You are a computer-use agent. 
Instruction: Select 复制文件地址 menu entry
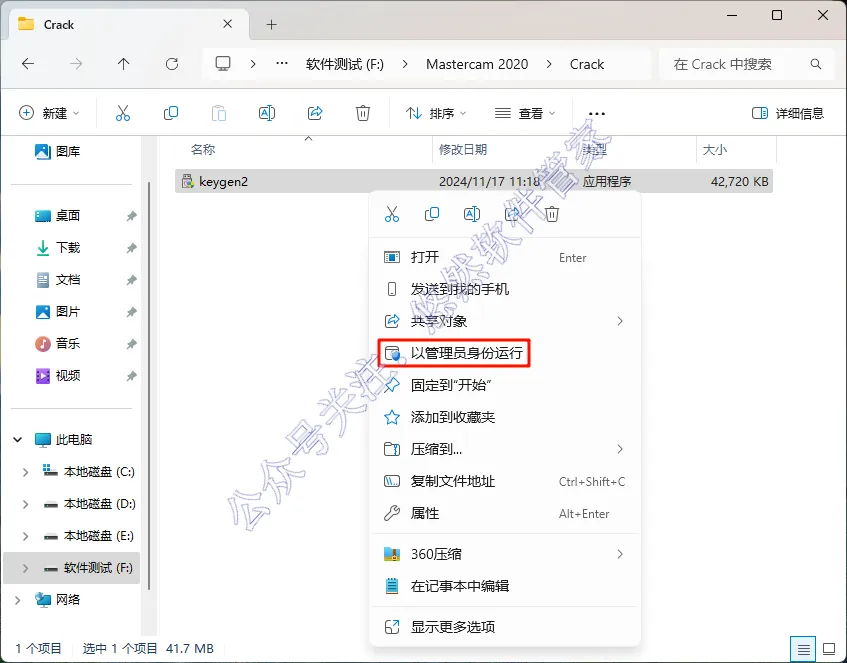click(x=505, y=481)
